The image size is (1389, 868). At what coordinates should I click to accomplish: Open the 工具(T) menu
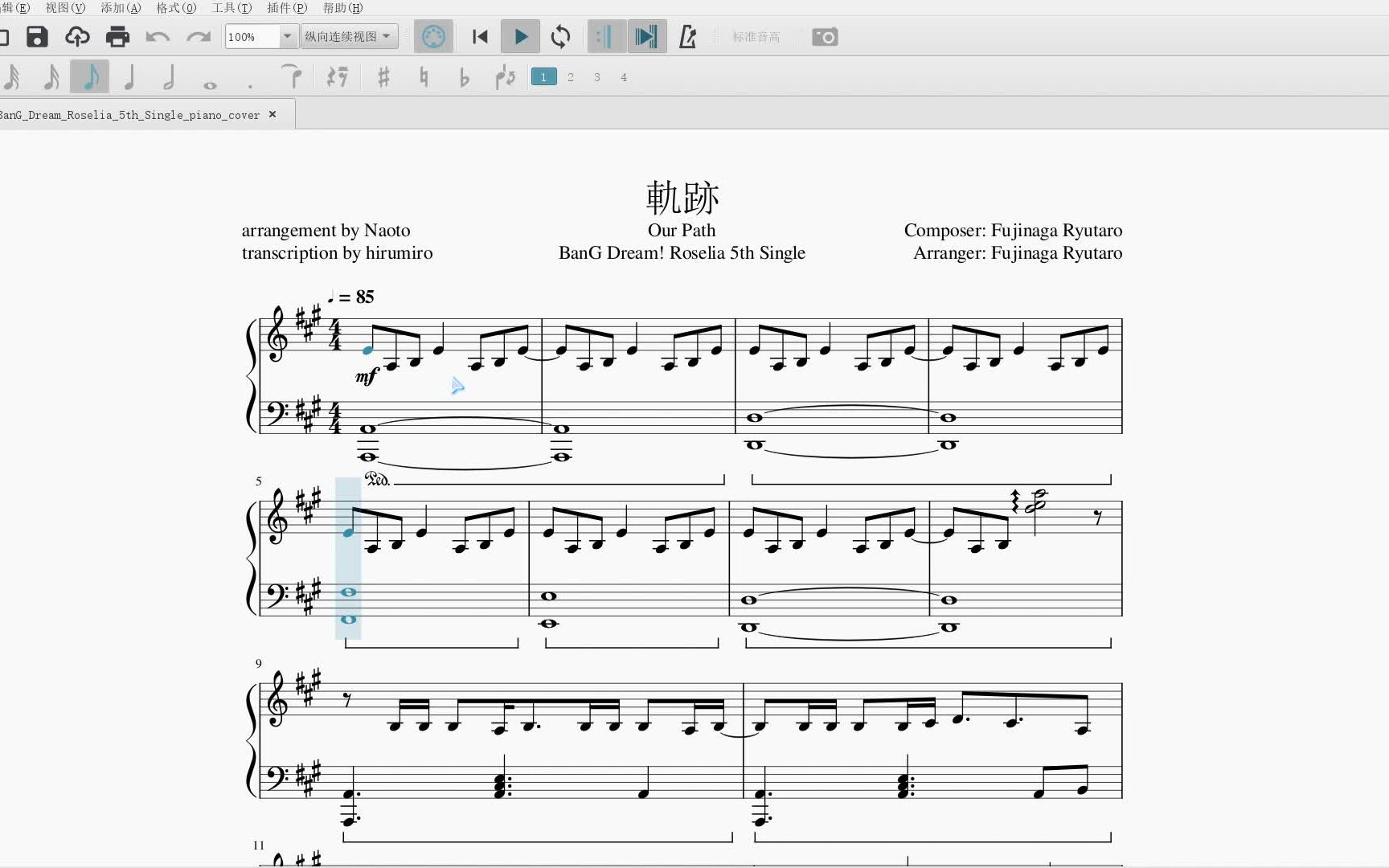pyautogui.click(x=231, y=7)
